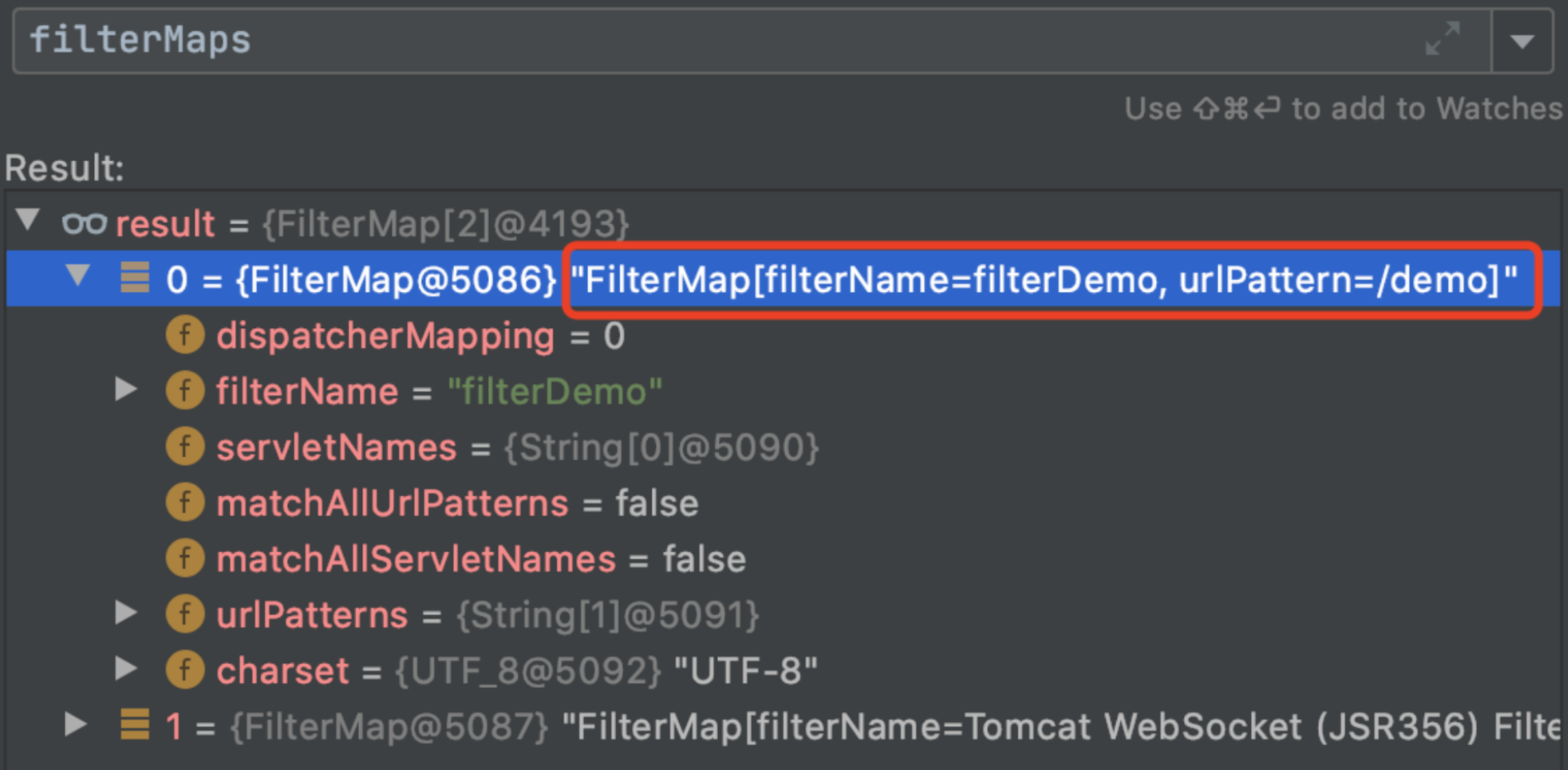Open the expression history dropdown
The width and height of the screenshot is (1568, 770).
tap(1522, 40)
